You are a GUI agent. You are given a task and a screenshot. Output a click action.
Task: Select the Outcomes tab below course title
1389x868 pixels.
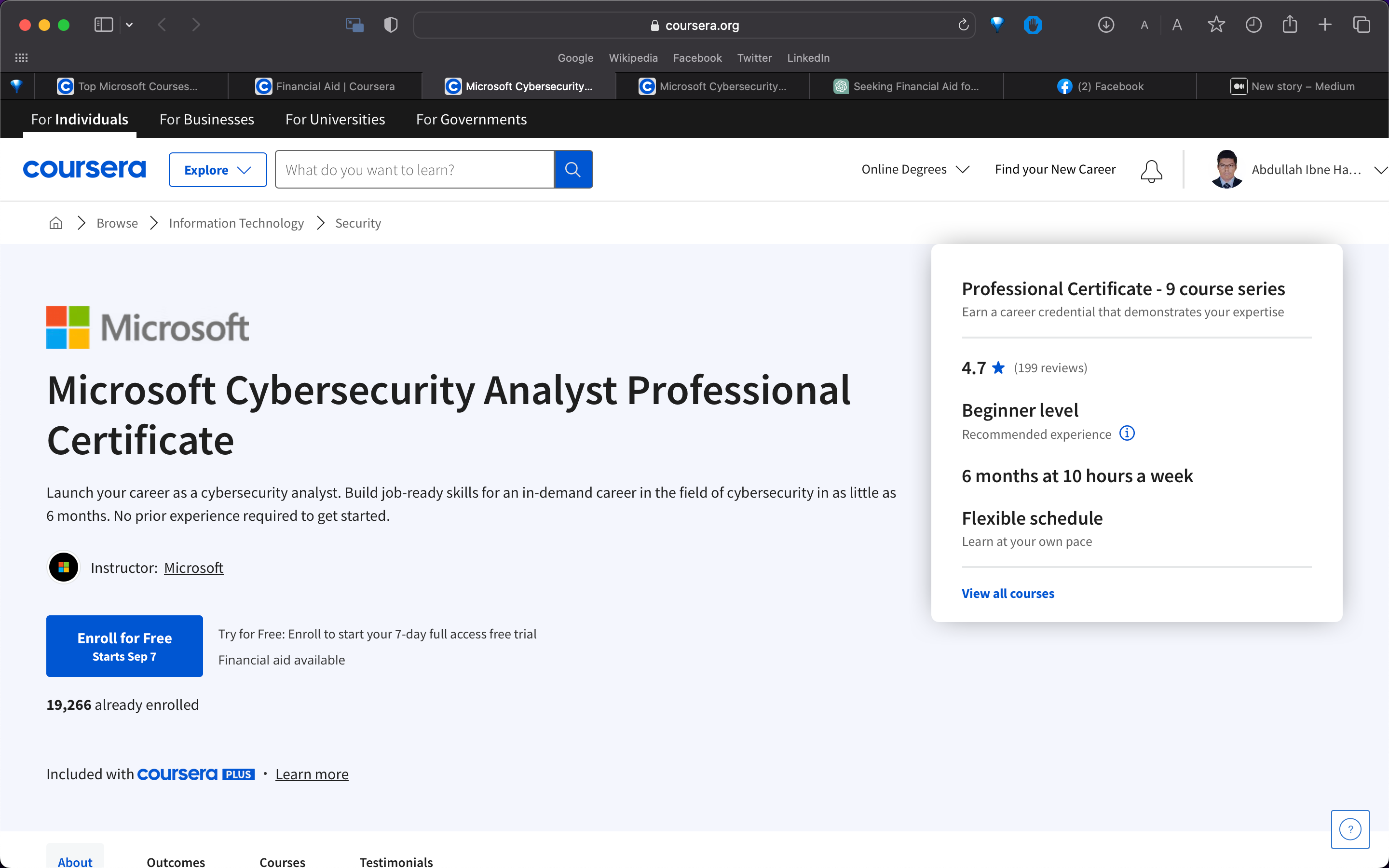175,861
